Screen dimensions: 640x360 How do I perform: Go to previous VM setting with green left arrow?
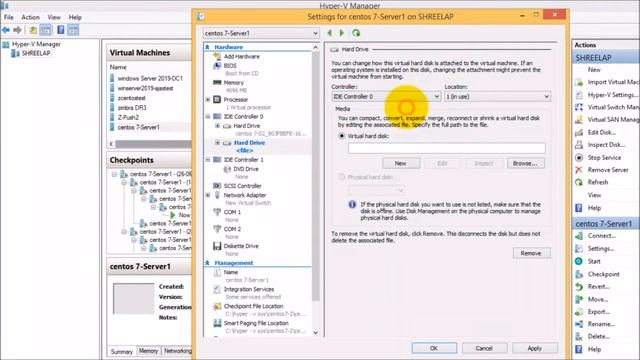(330, 33)
